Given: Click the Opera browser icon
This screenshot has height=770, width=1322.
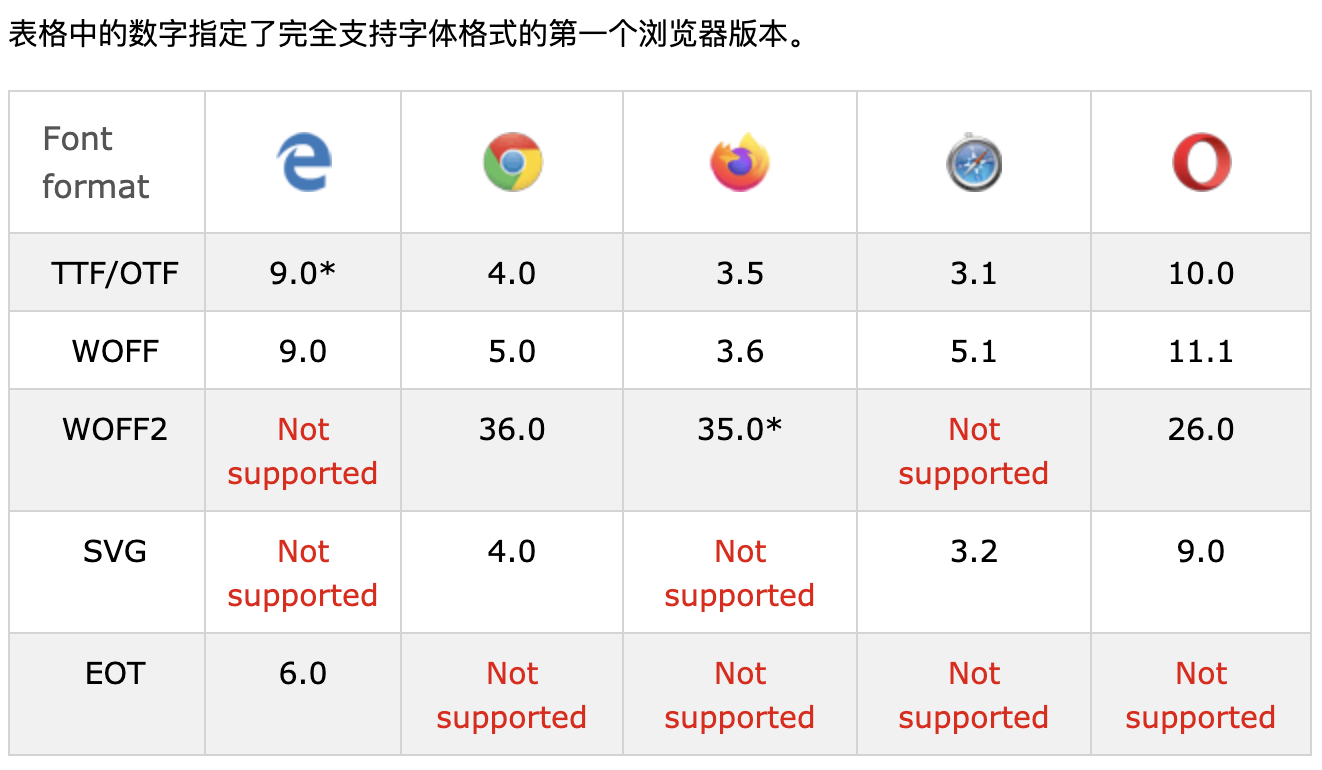Looking at the screenshot, I should [1201, 163].
